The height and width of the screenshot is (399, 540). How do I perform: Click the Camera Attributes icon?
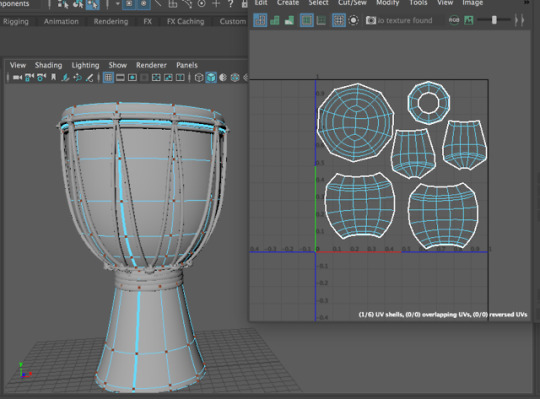click(x=41, y=77)
